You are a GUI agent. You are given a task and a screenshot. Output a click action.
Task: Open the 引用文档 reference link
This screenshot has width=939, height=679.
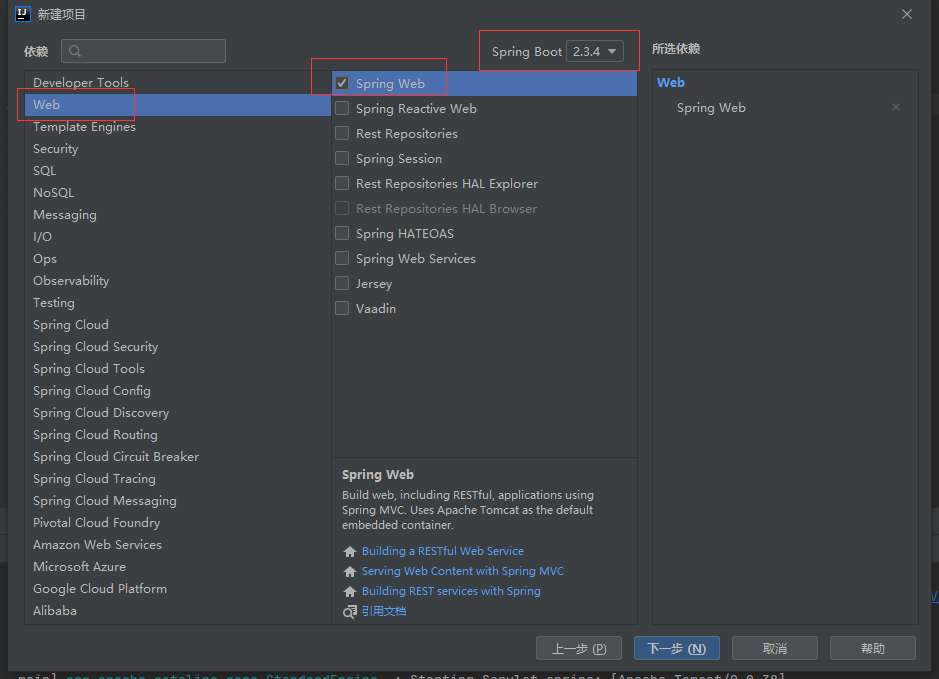(x=384, y=611)
